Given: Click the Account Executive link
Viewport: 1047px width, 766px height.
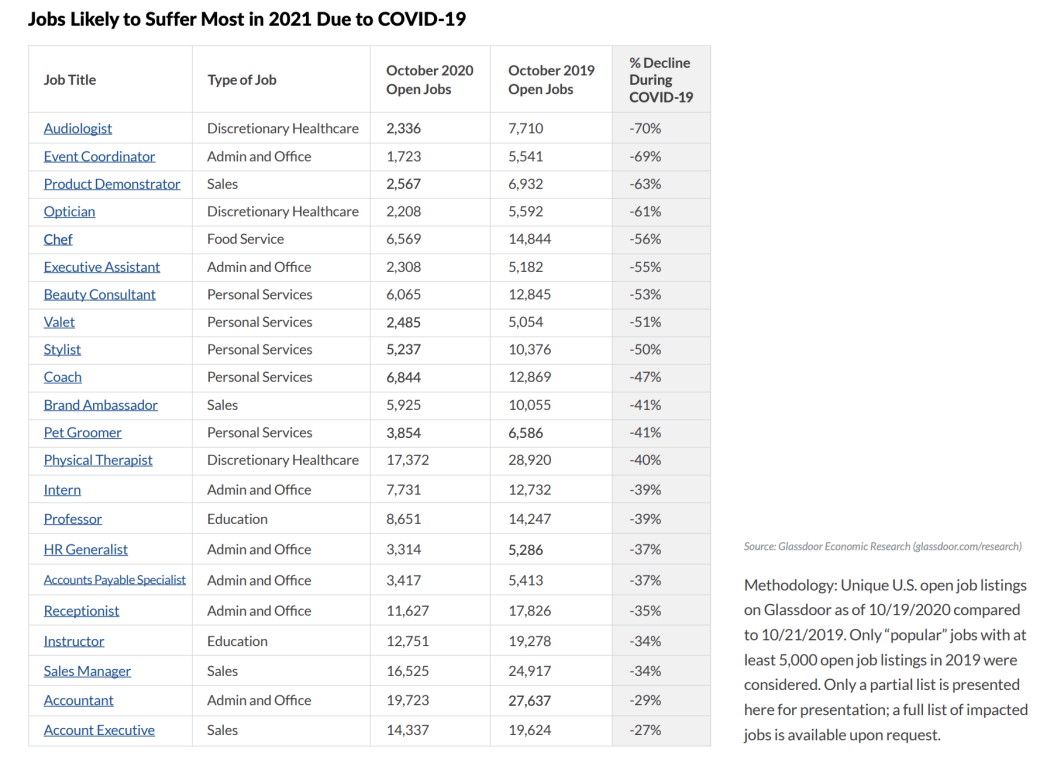Looking at the screenshot, I should pyautogui.click(x=99, y=730).
